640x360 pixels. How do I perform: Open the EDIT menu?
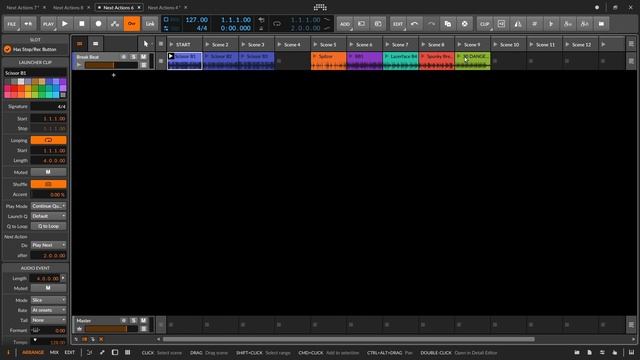tap(398, 24)
